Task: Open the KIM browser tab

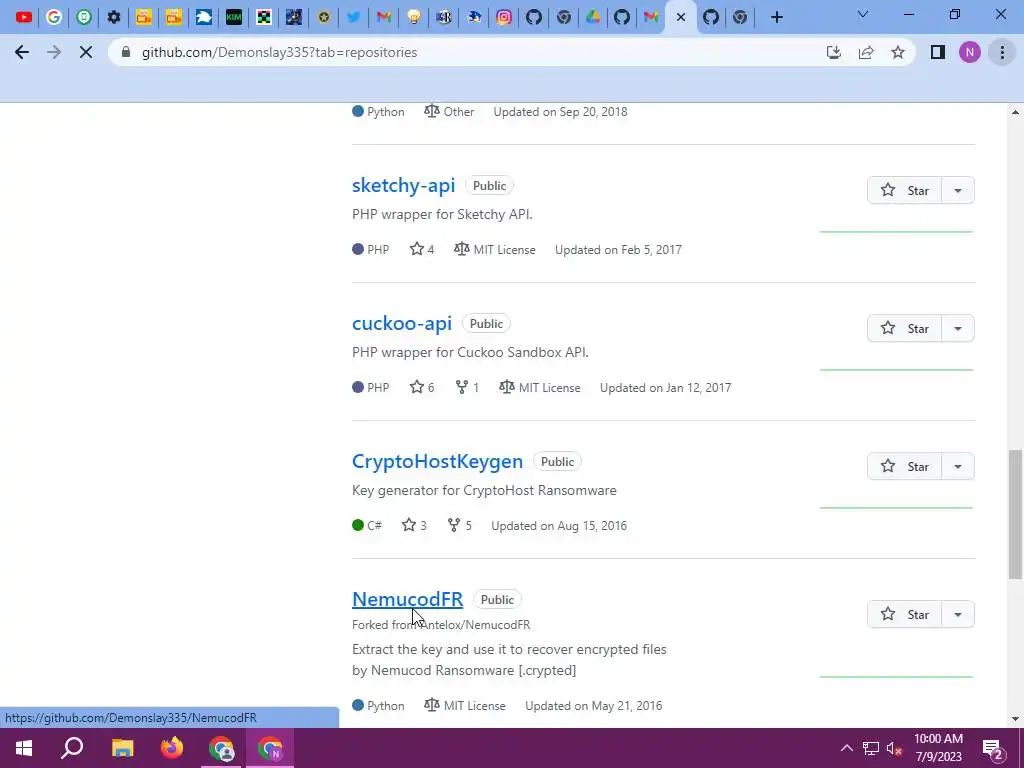Action: (x=233, y=17)
